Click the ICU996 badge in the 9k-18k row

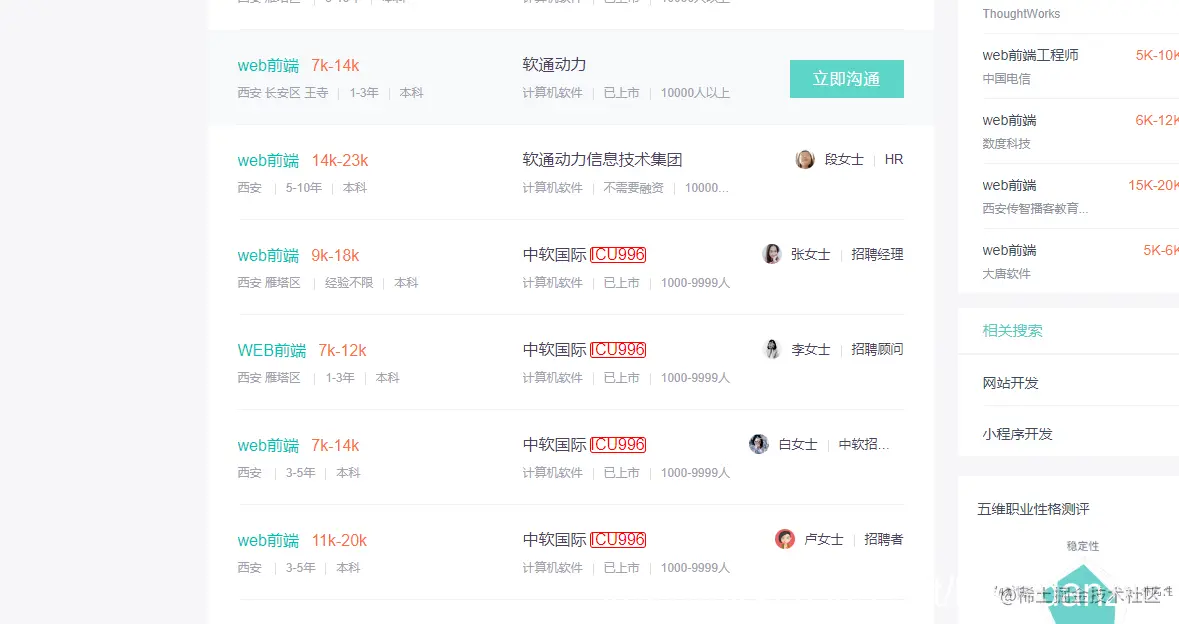point(618,255)
